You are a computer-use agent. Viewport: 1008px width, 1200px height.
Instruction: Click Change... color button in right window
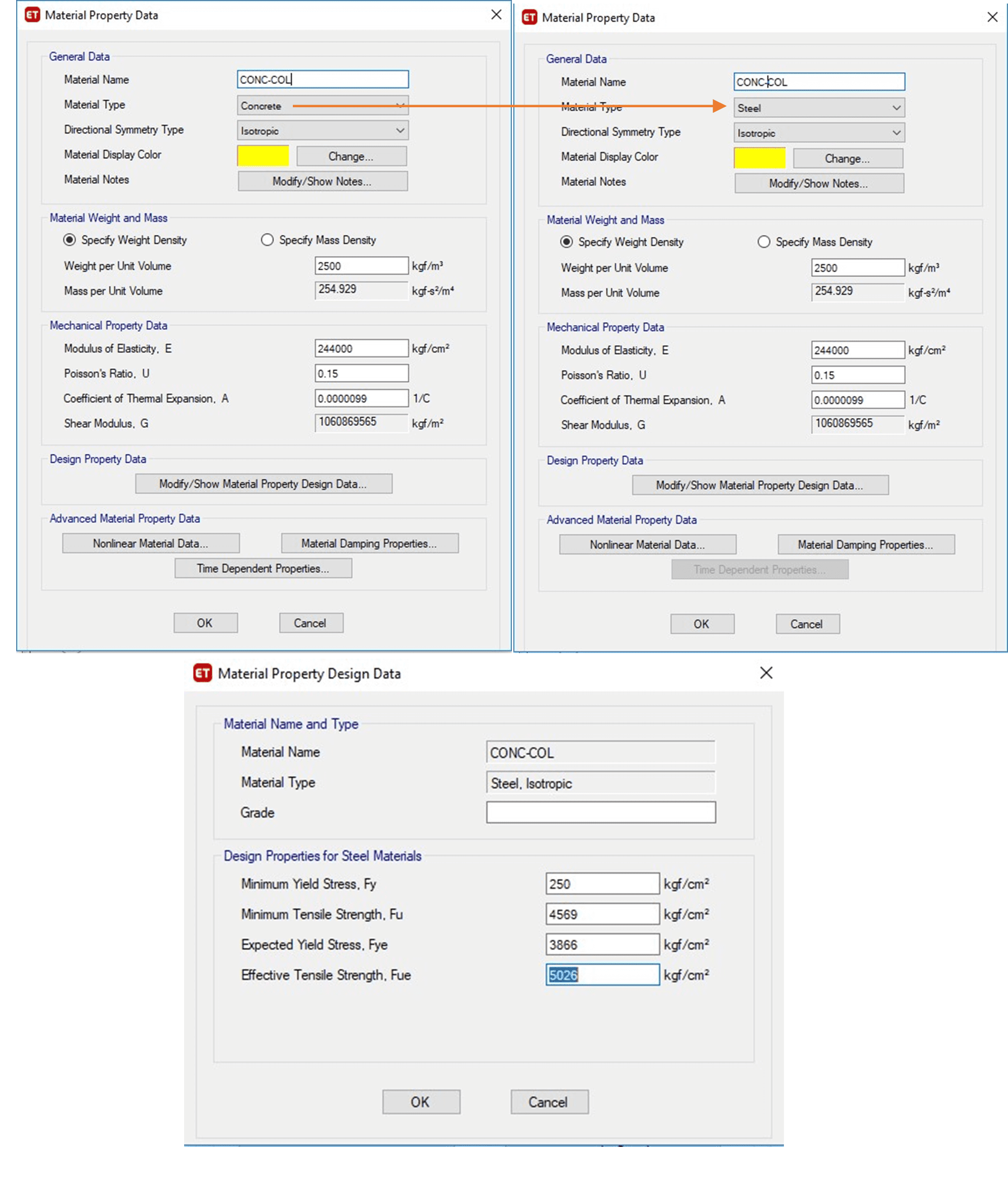pos(848,158)
